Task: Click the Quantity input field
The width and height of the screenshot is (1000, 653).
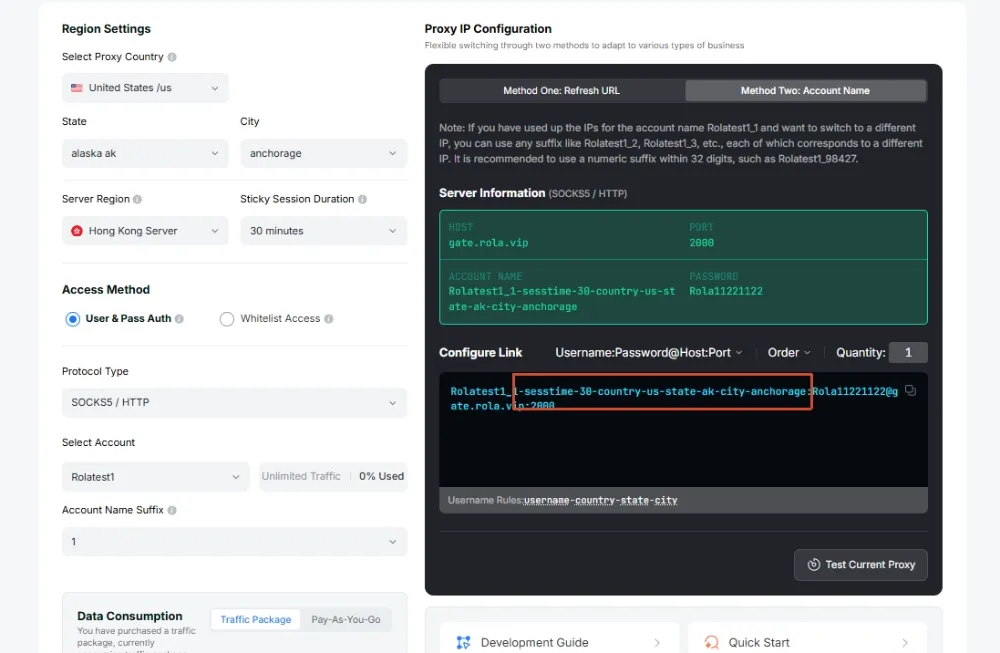Action: [x=908, y=353]
